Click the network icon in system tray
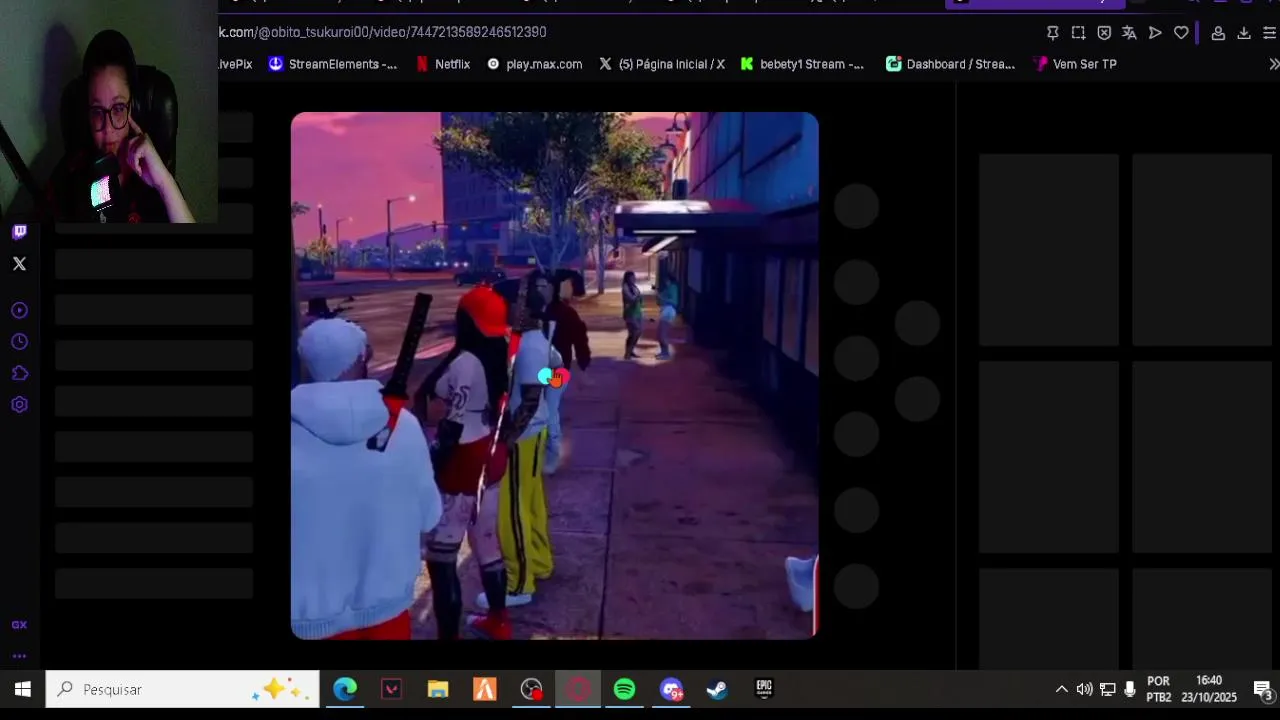The height and width of the screenshot is (720, 1280). click(1107, 690)
